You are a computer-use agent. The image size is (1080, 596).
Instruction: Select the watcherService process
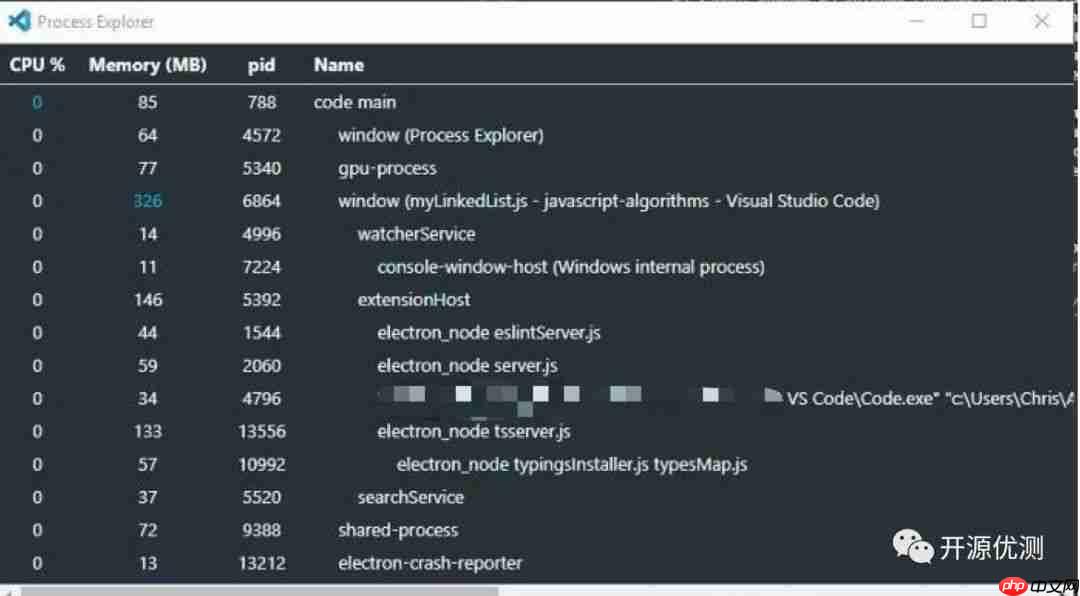[x=416, y=234]
